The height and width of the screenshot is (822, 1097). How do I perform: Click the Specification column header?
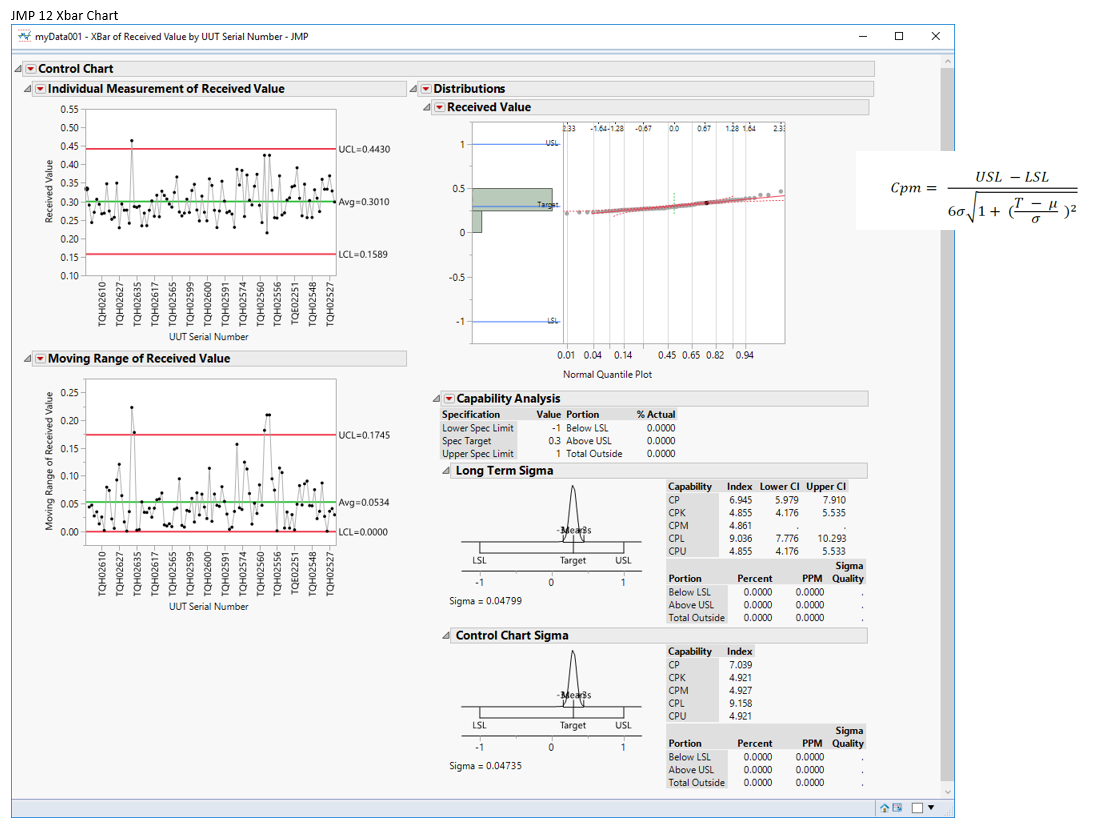[471, 414]
